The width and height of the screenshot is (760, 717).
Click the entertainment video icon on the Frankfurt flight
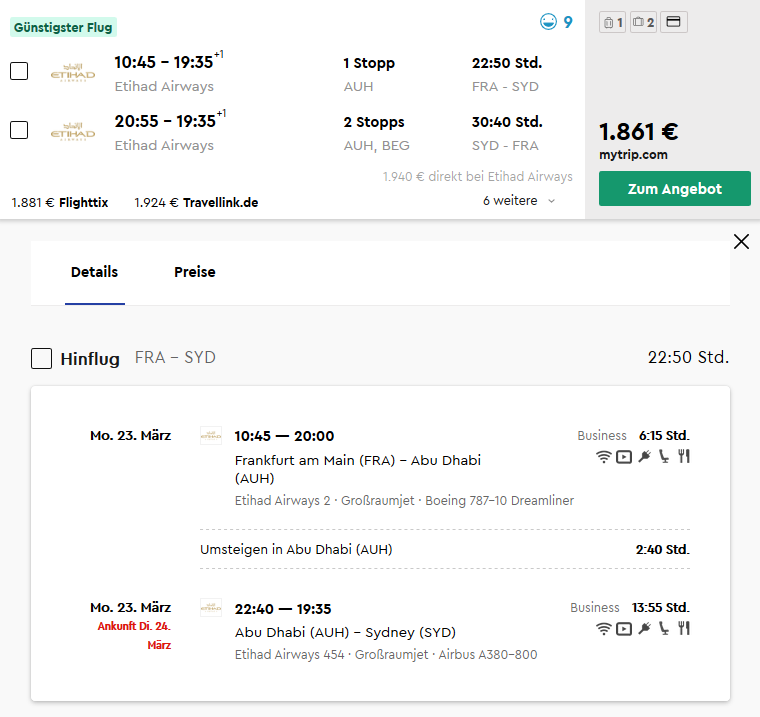(x=624, y=457)
